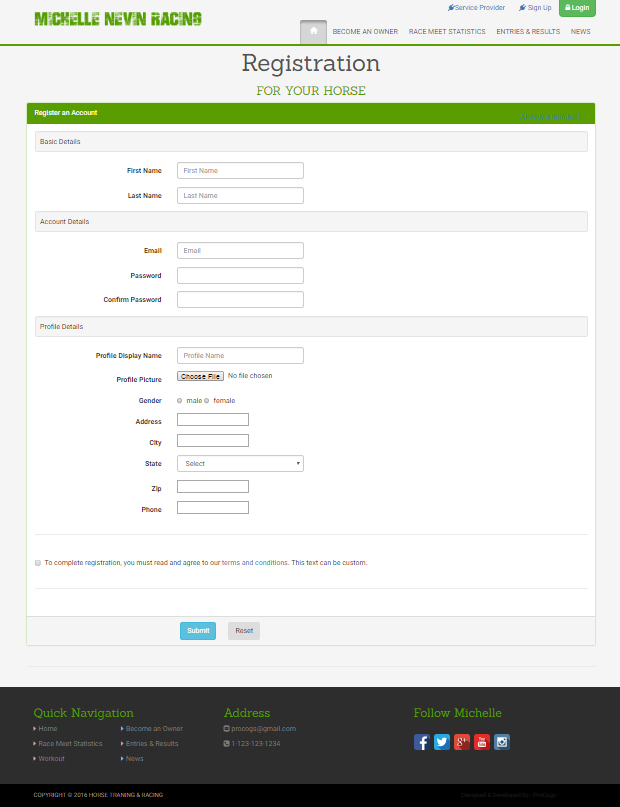Open the Instagram social icon
620x807 pixels.
(x=502, y=742)
